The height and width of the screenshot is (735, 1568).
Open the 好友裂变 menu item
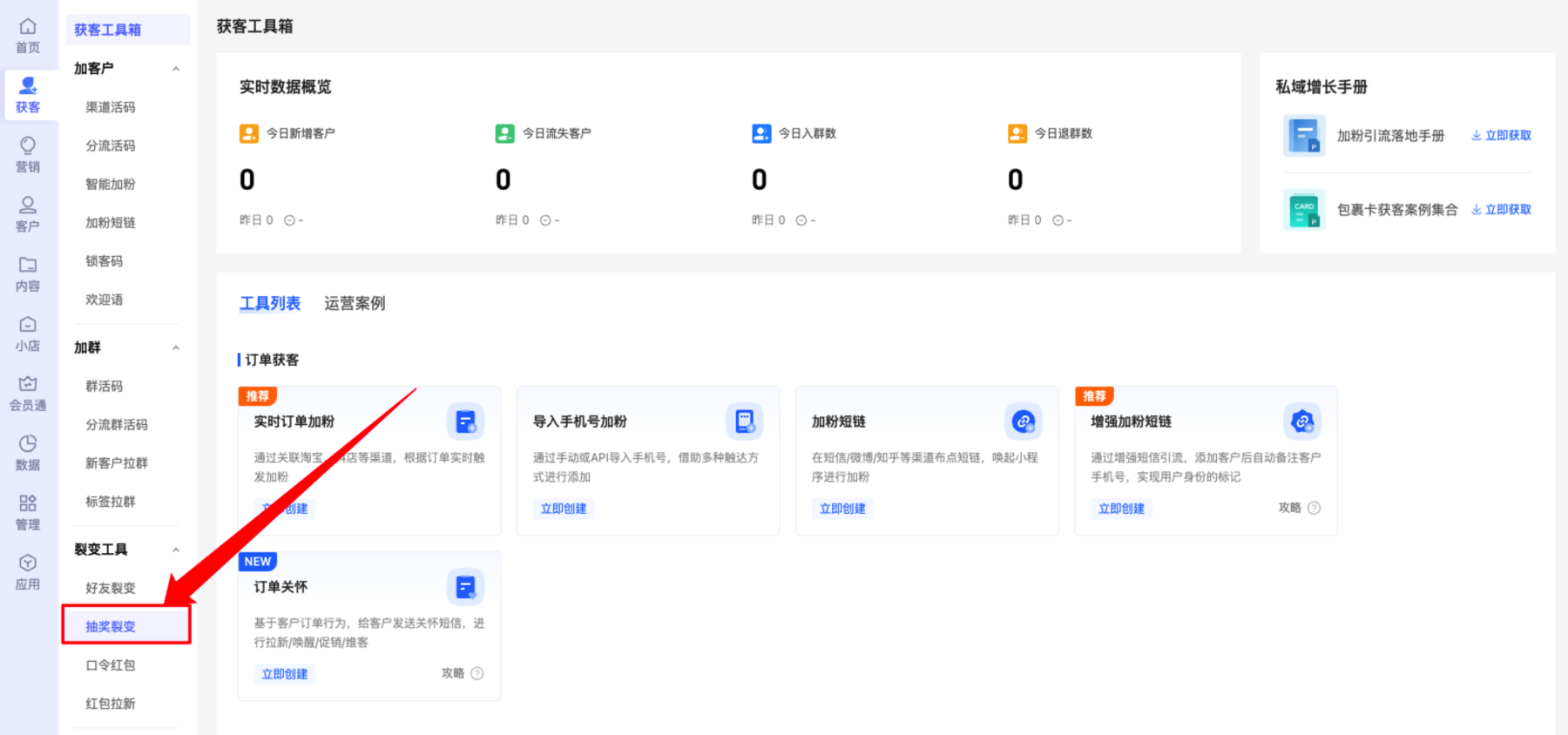[111, 588]
